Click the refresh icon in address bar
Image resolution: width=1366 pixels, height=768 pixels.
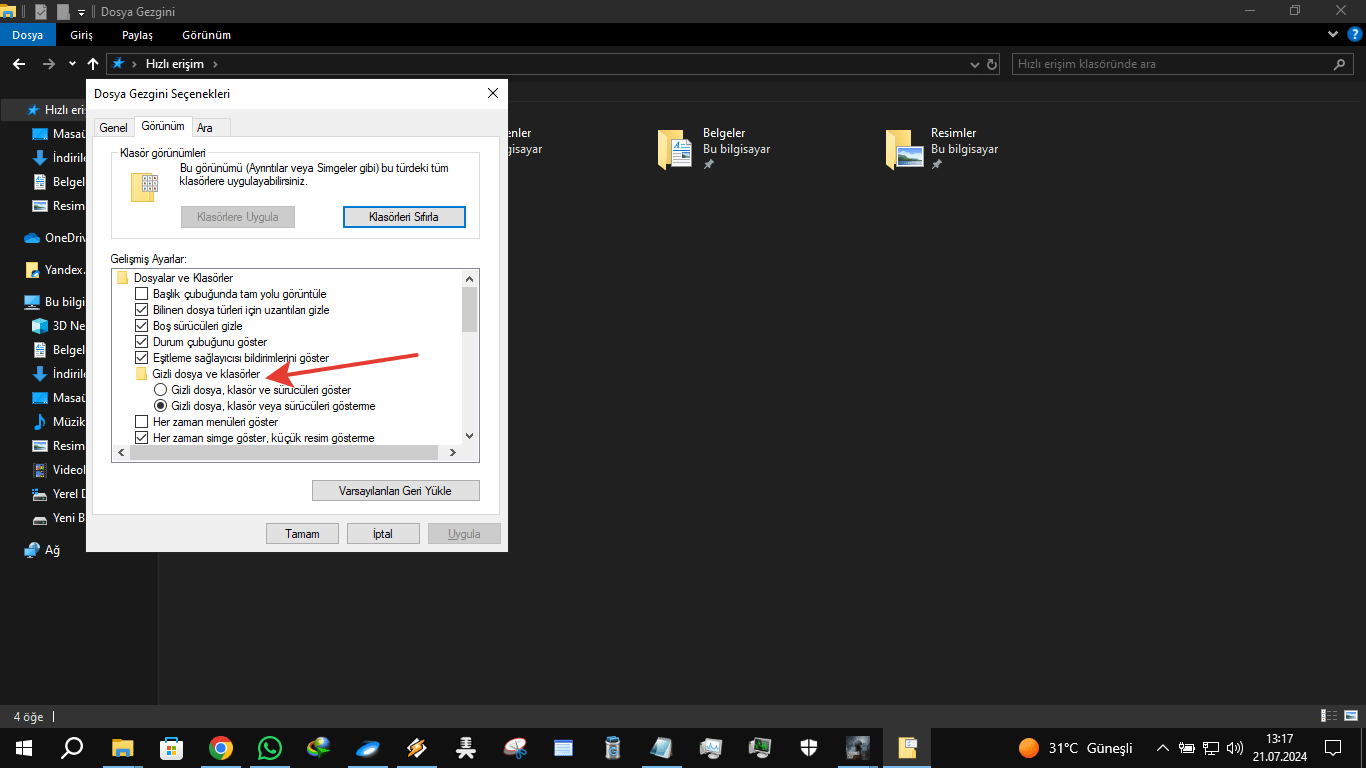(x=992, y=64)
